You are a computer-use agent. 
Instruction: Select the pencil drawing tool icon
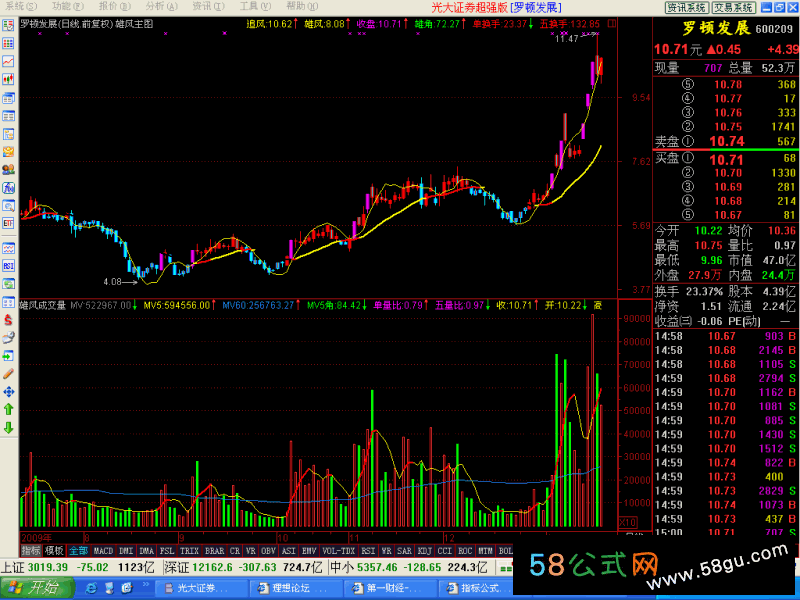tap(8, 374)
